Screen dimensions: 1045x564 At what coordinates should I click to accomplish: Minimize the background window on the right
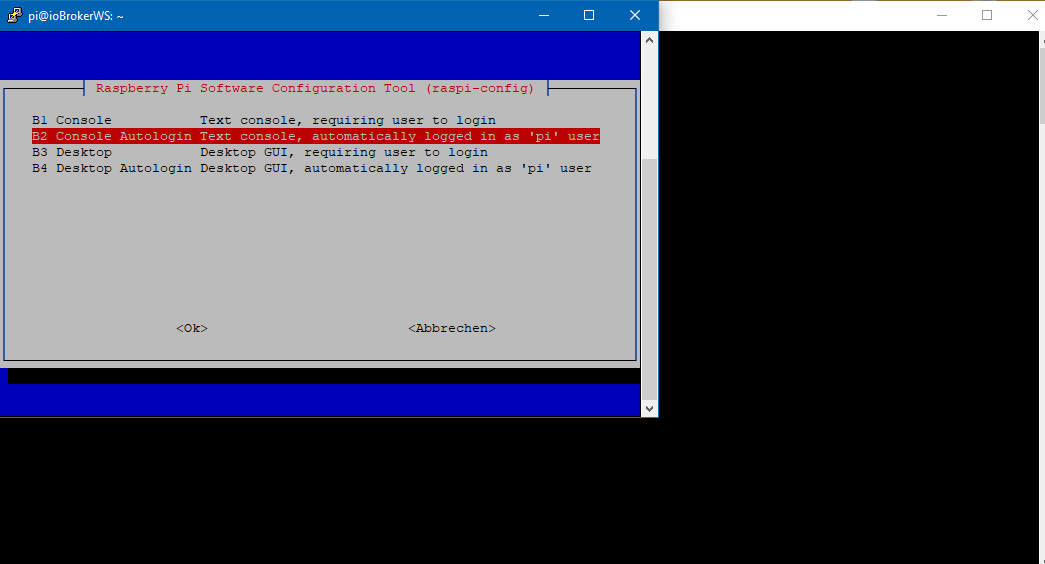[942, 15]
